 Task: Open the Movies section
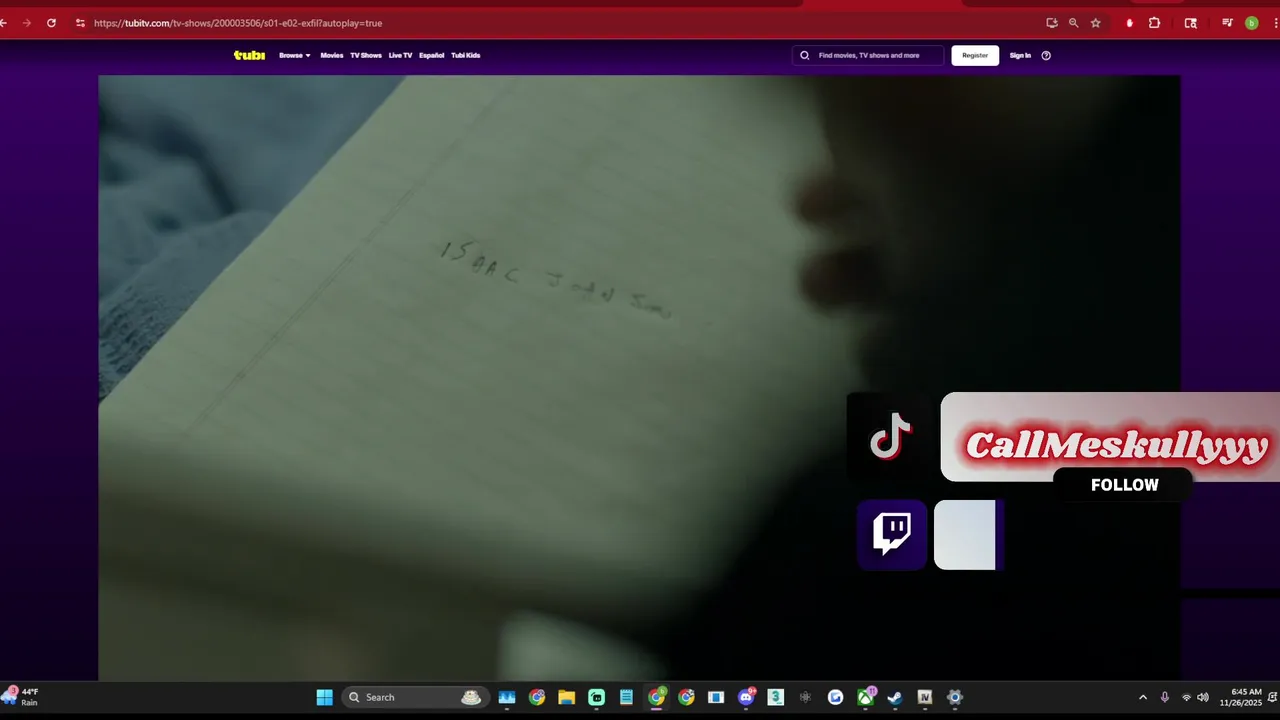point(331,55)
